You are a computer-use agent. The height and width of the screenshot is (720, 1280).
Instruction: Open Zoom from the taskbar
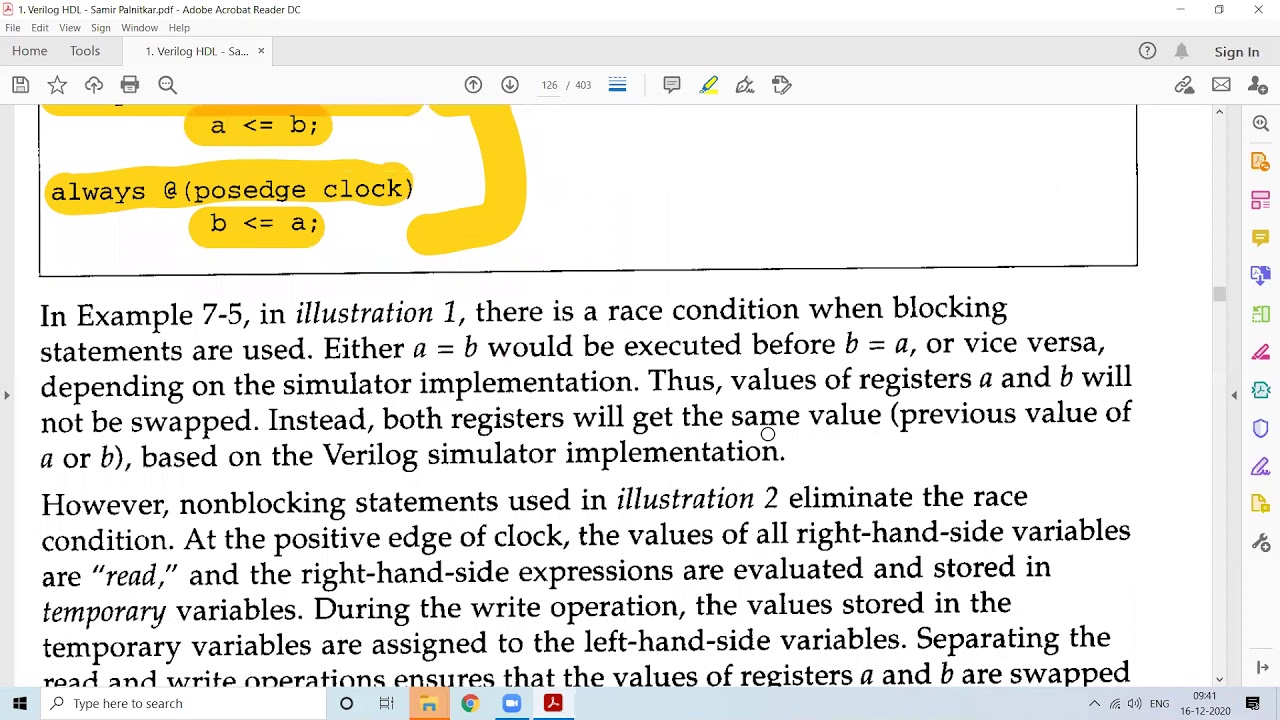pos(511,703)
